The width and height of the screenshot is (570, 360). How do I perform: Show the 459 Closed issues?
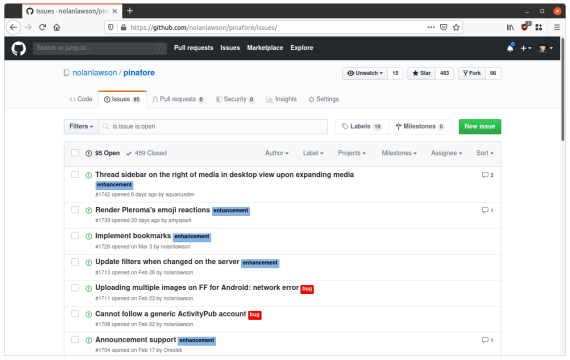point(146,153)
